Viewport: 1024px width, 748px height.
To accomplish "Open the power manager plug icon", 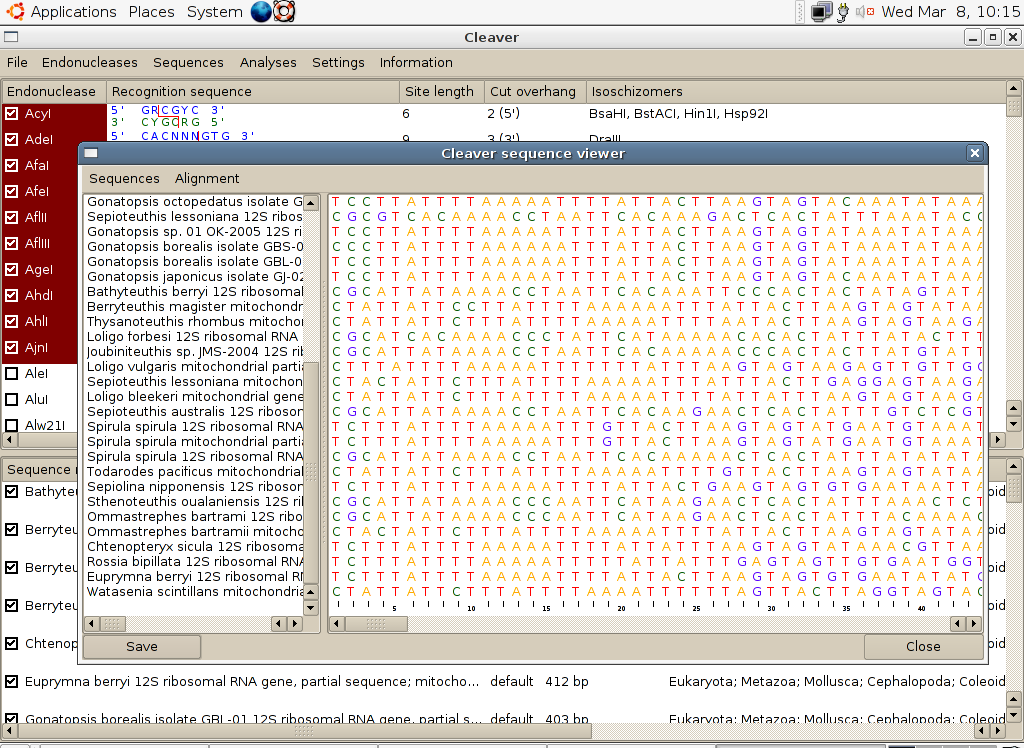I will [844, 12].
